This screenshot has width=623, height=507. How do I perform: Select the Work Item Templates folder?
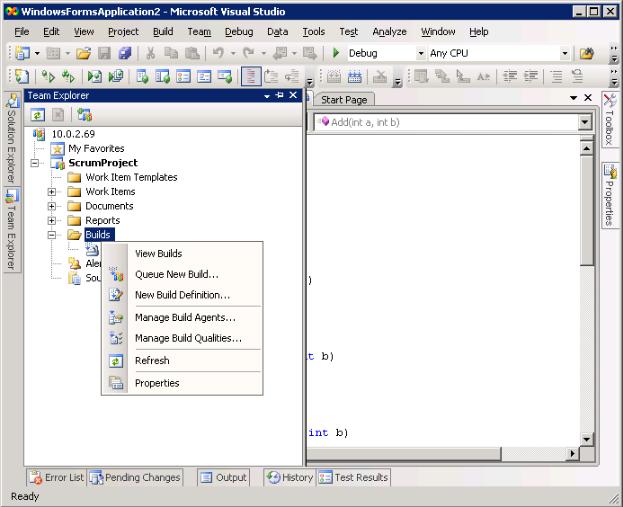tap(132, 177)
